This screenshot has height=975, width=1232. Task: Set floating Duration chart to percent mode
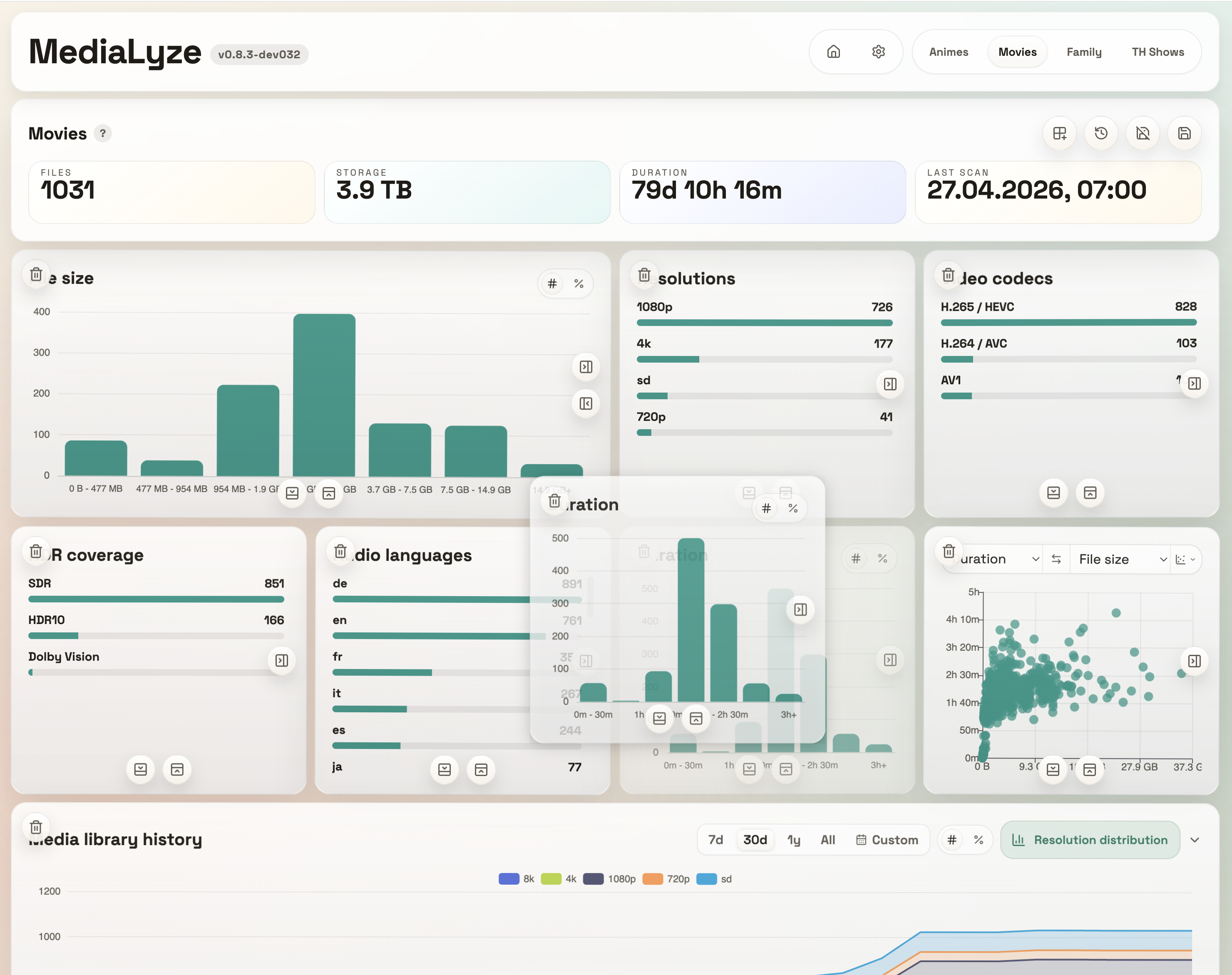tap(792, 508)
